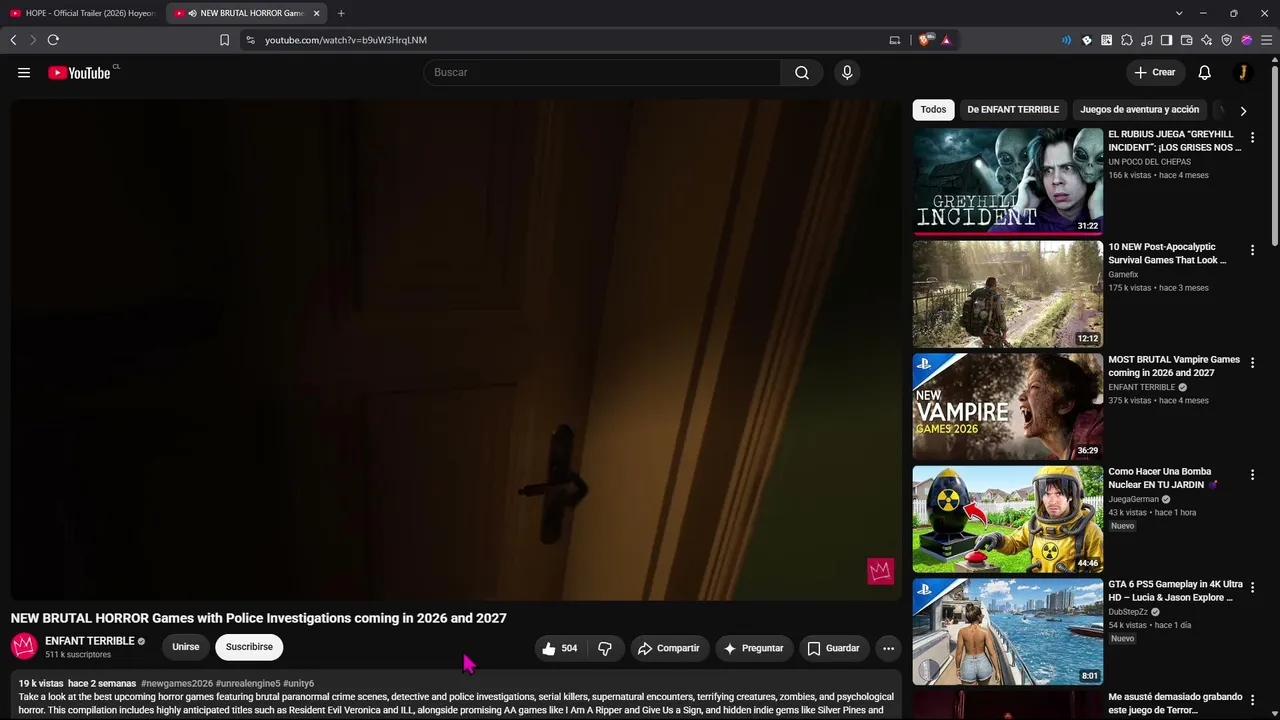This screenshot has height=720, width=1280.
Task: Click the Buscar search field
Action: click(x=603, y=73)
